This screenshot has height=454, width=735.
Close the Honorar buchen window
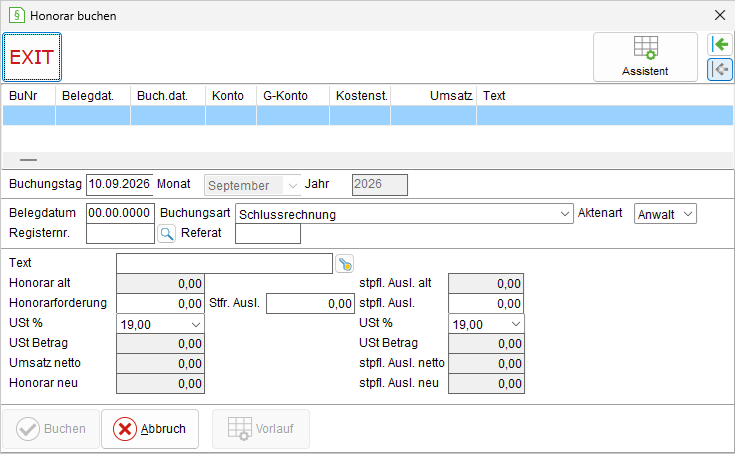point(720,15)
